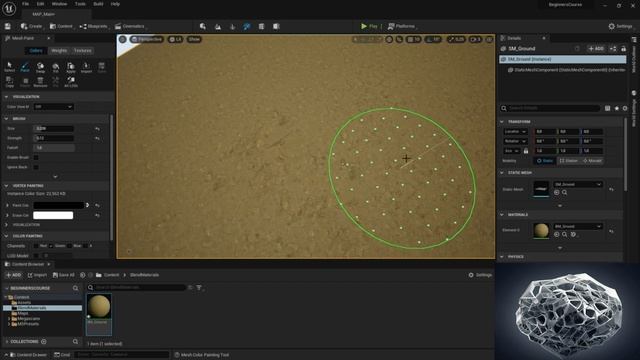640x360 pixels.
Task: Toggle the Blue channel checkbox
Action: [x=69, y=246]
